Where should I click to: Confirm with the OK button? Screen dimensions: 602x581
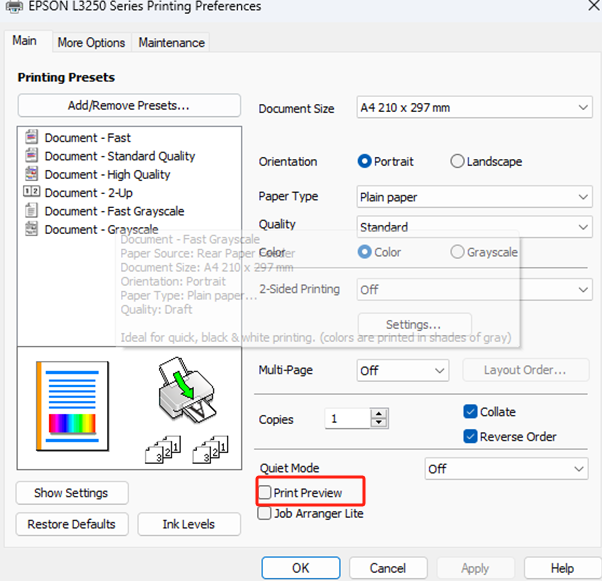301,568
